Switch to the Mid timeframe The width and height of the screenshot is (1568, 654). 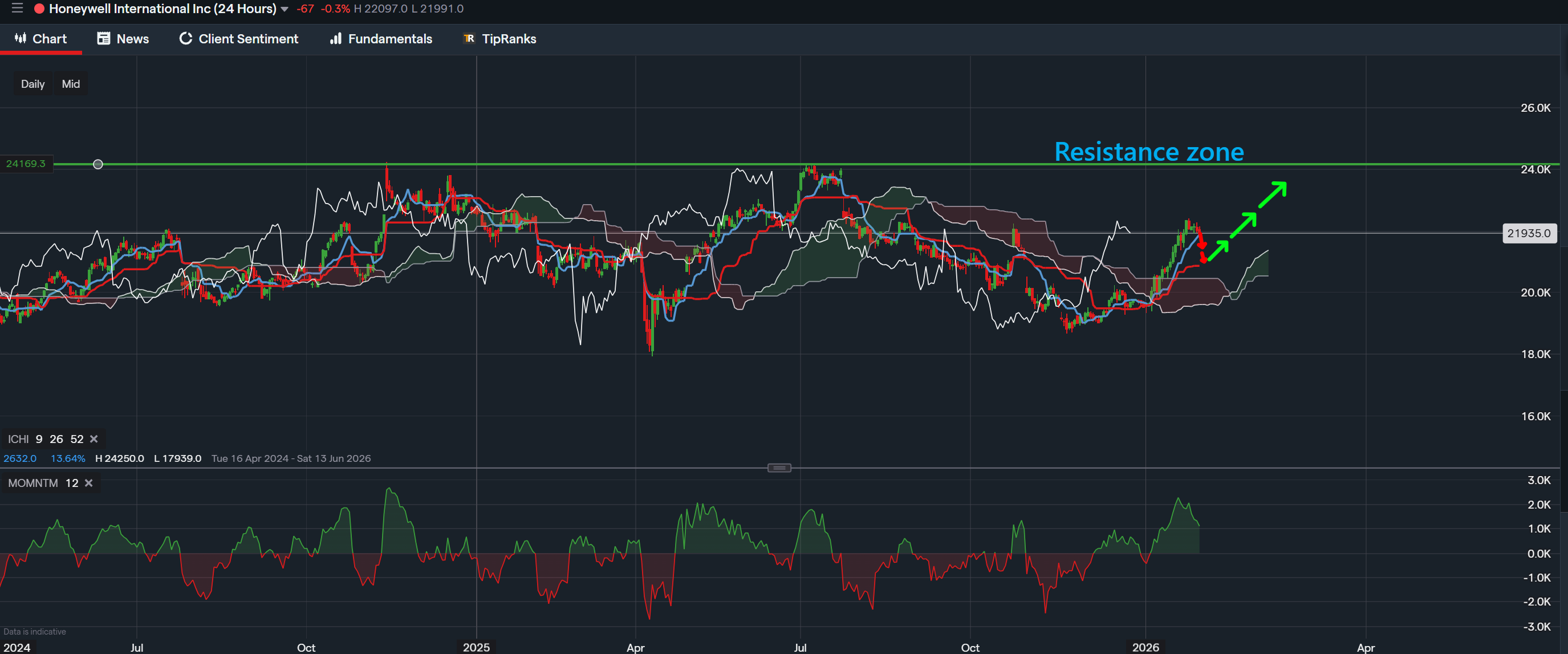coord(71,83)
